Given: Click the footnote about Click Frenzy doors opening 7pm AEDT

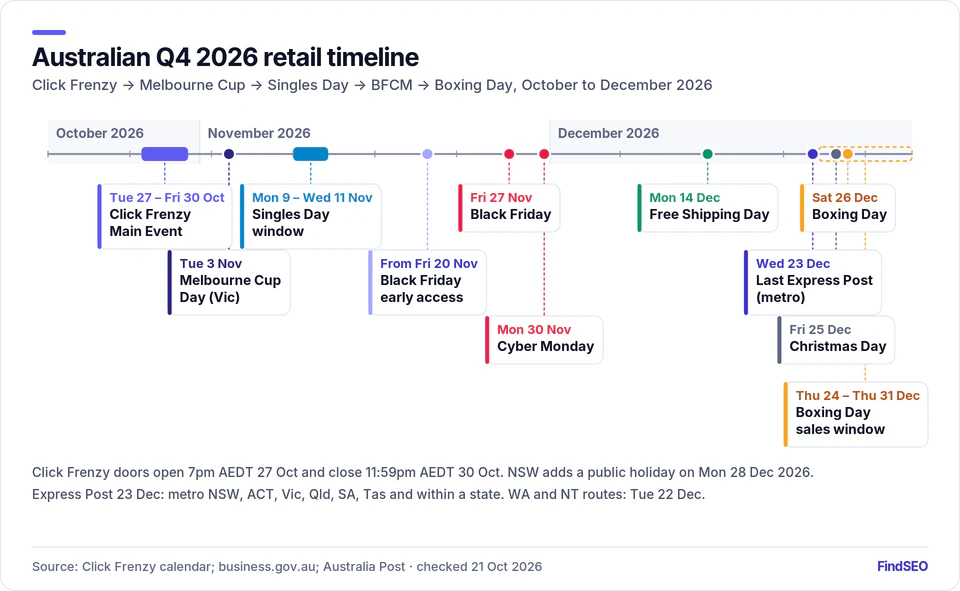Looking at the screenshot, I should coord(422,472).
